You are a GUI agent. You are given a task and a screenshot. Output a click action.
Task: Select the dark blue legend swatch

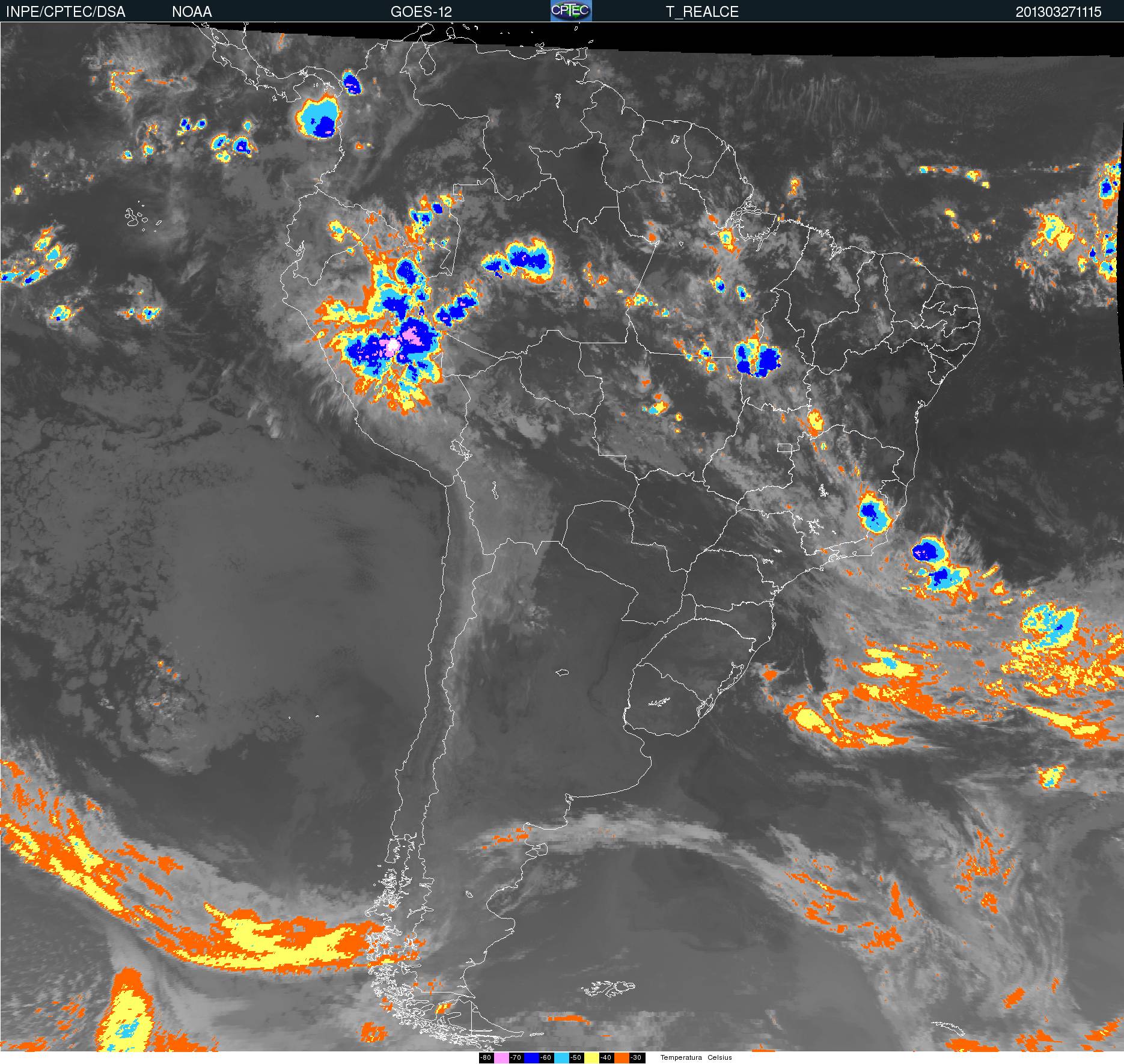click(531, 1058)
